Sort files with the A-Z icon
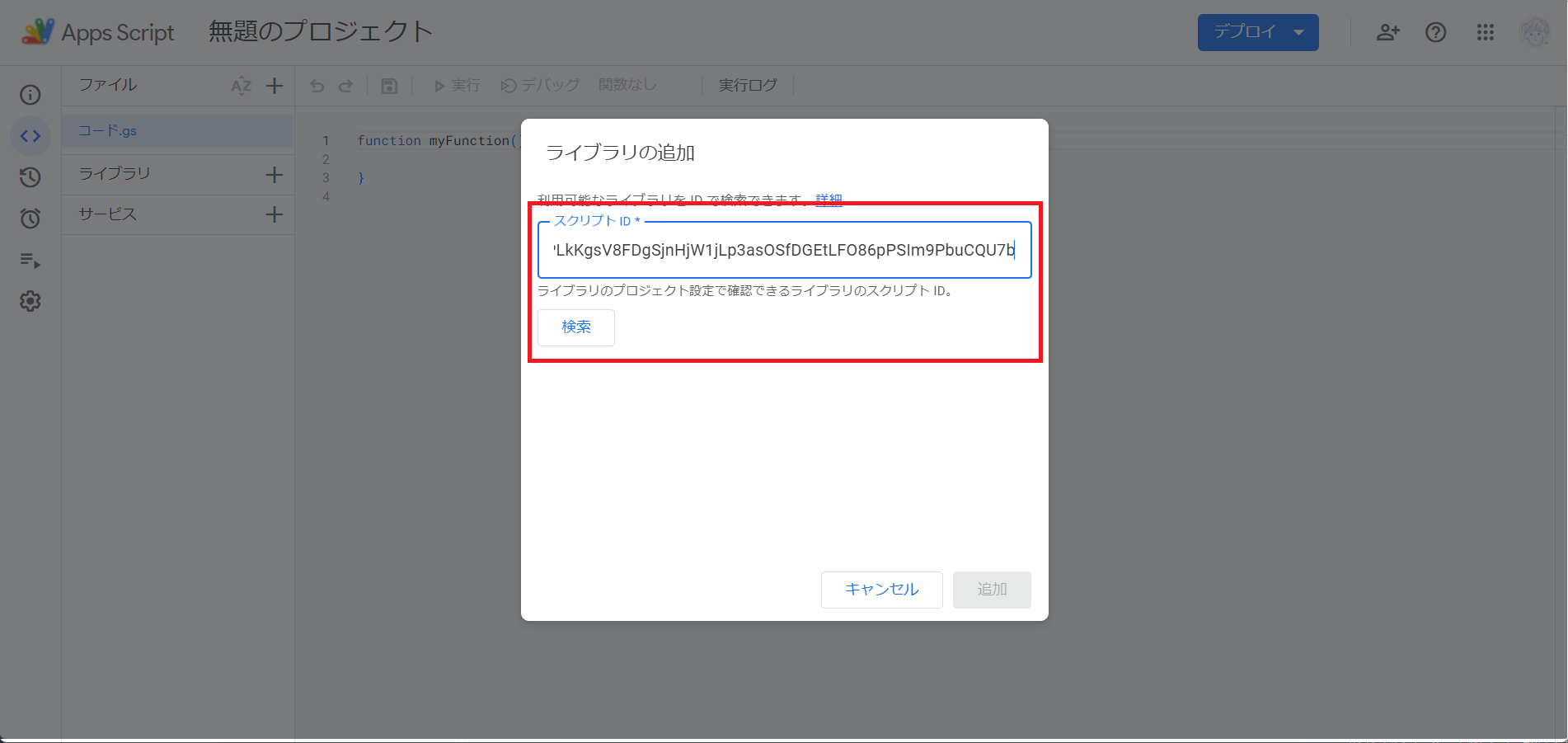The width and height of the screenshot is (1568, 743). (x=241, y=85)
